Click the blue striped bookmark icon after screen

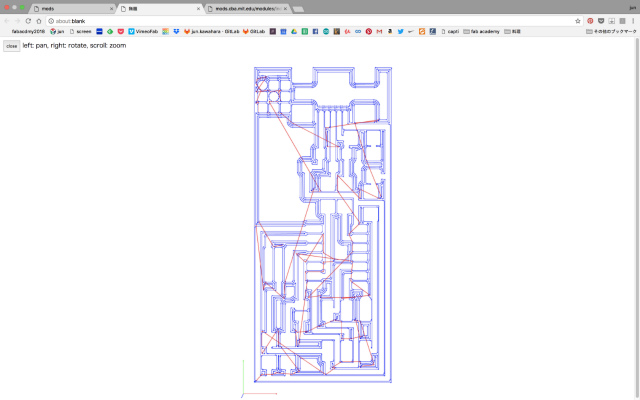pos(99,31)
